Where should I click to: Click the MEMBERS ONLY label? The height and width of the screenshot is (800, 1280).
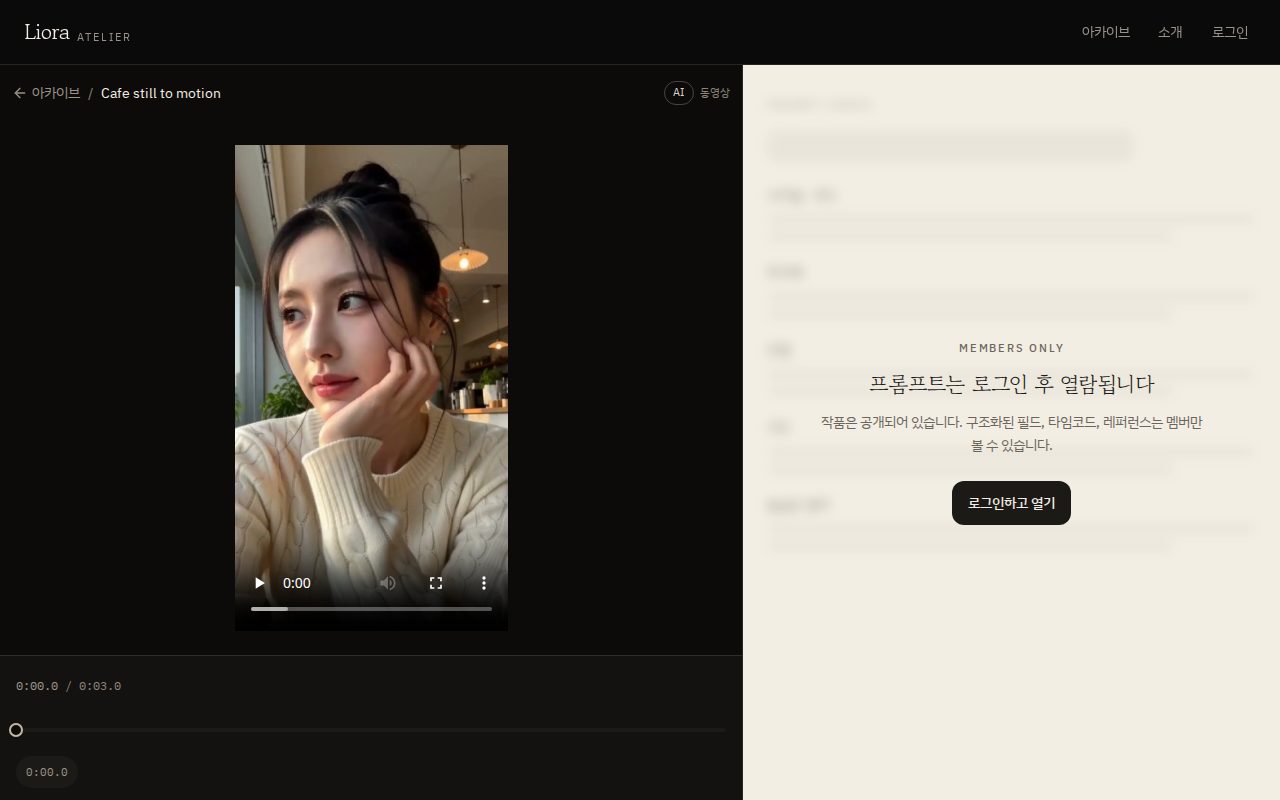(1011, 348)
